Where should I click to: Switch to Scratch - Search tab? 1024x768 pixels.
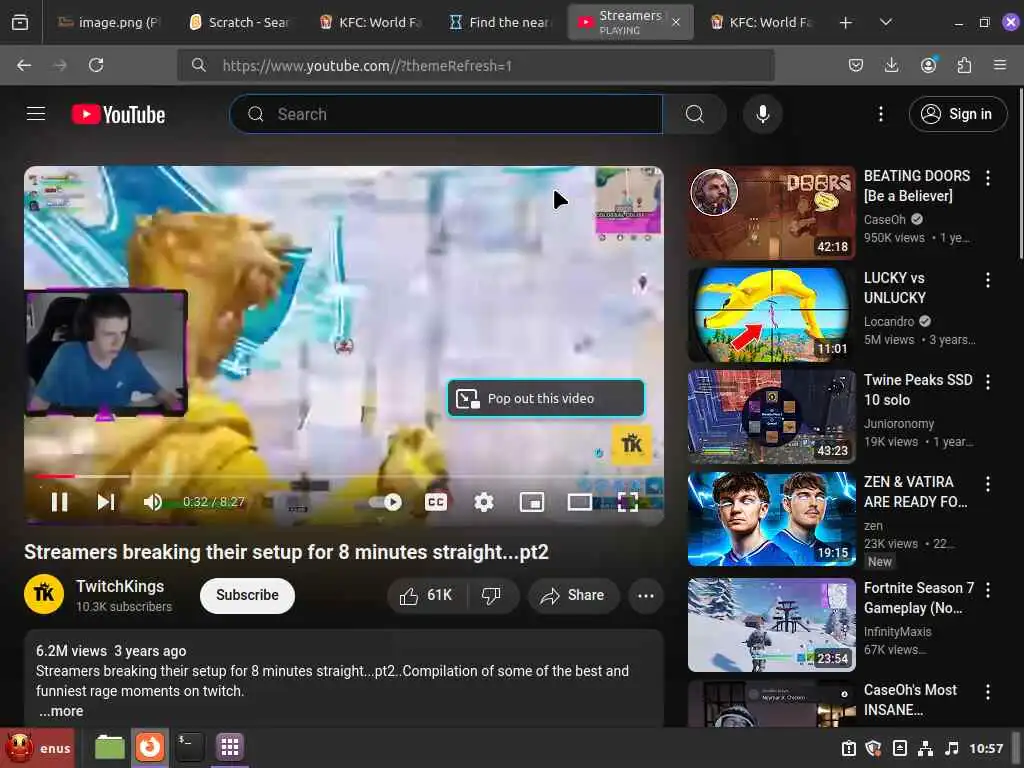[x=239, y=22]
